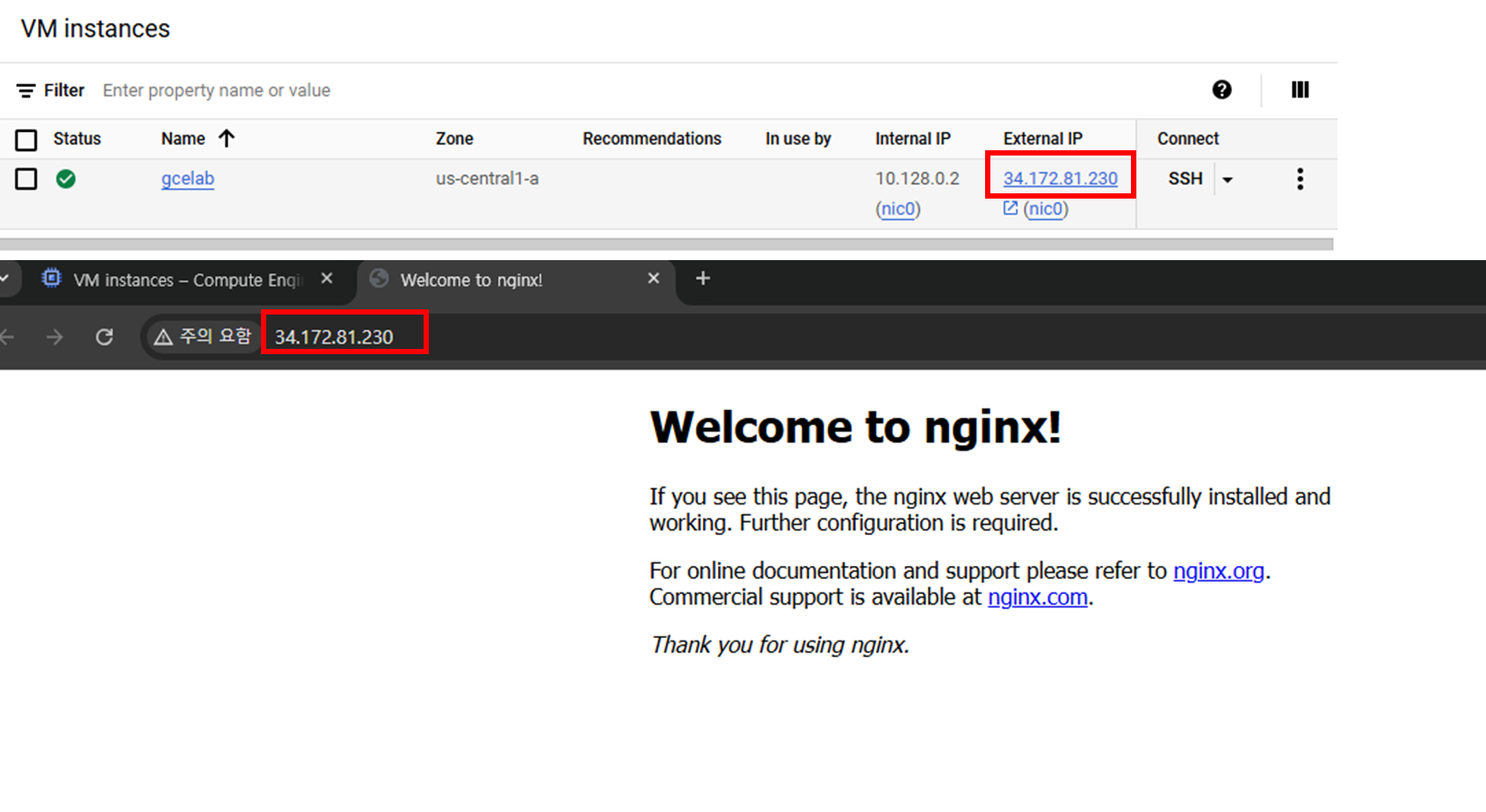Sort by Name ascending arrow
Image resolution: width=1486 pixels, height=812 pixels.
pos(227,139)
